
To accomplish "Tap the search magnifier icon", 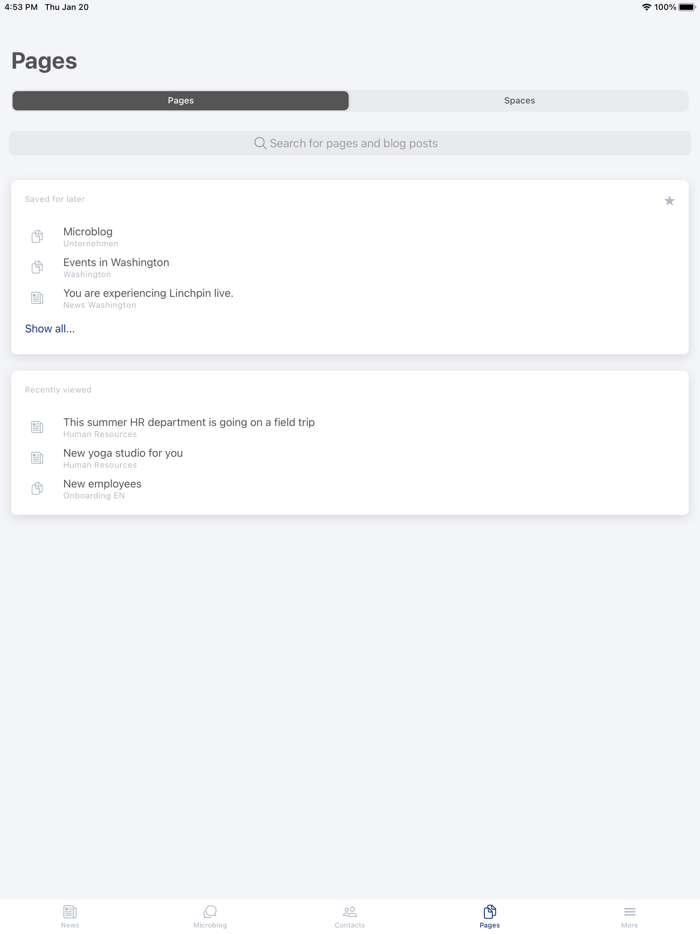I will [x=260, y=143].
